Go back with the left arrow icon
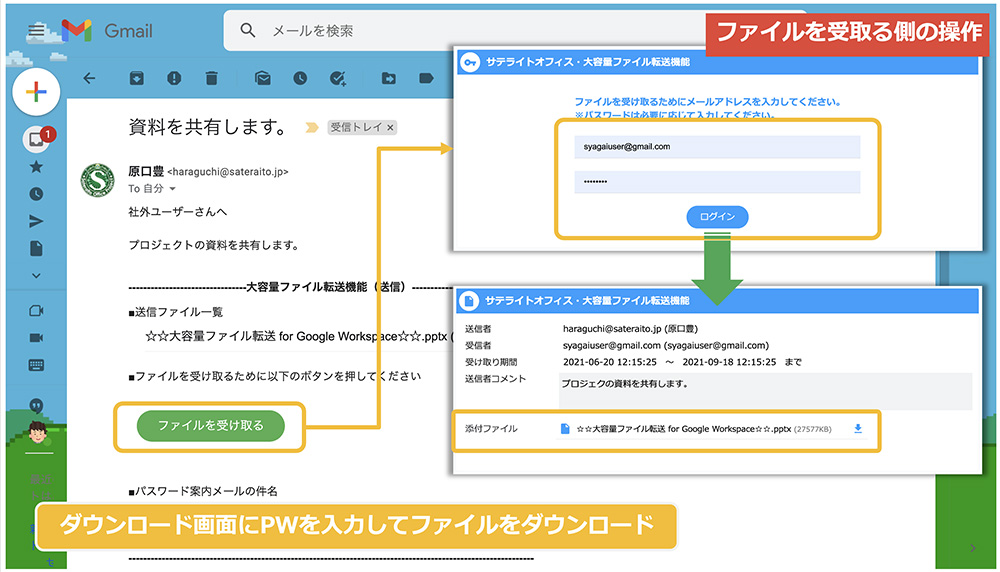 pos(89,78)
